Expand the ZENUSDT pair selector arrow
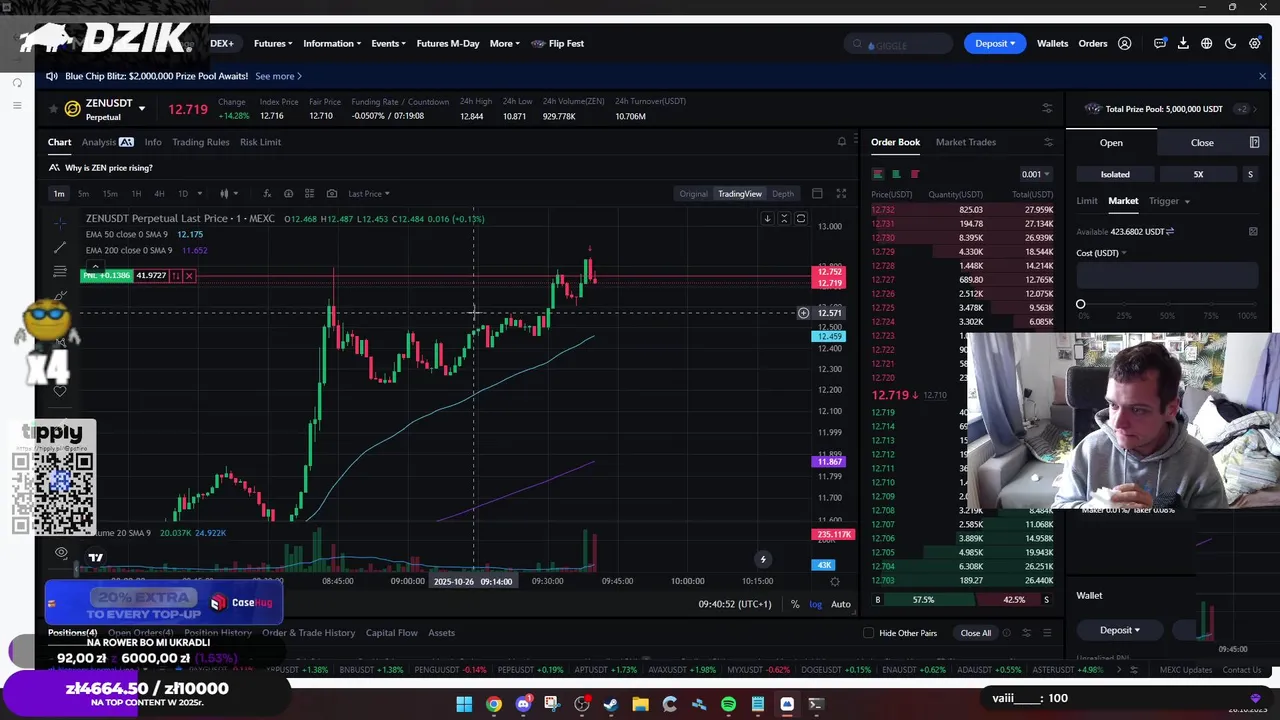 (142, 109)
